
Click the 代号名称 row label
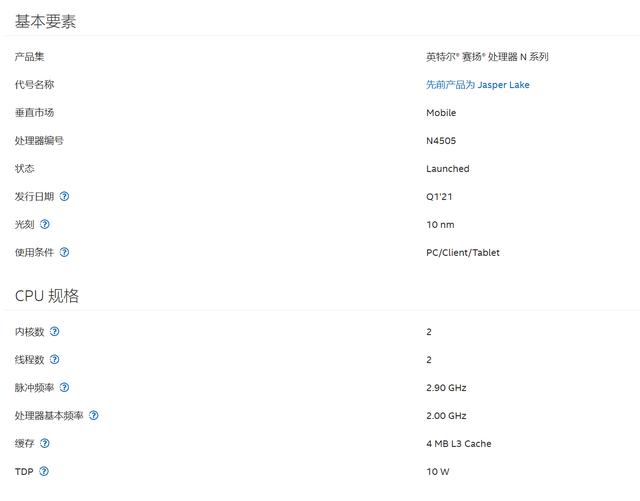[35, 85]
